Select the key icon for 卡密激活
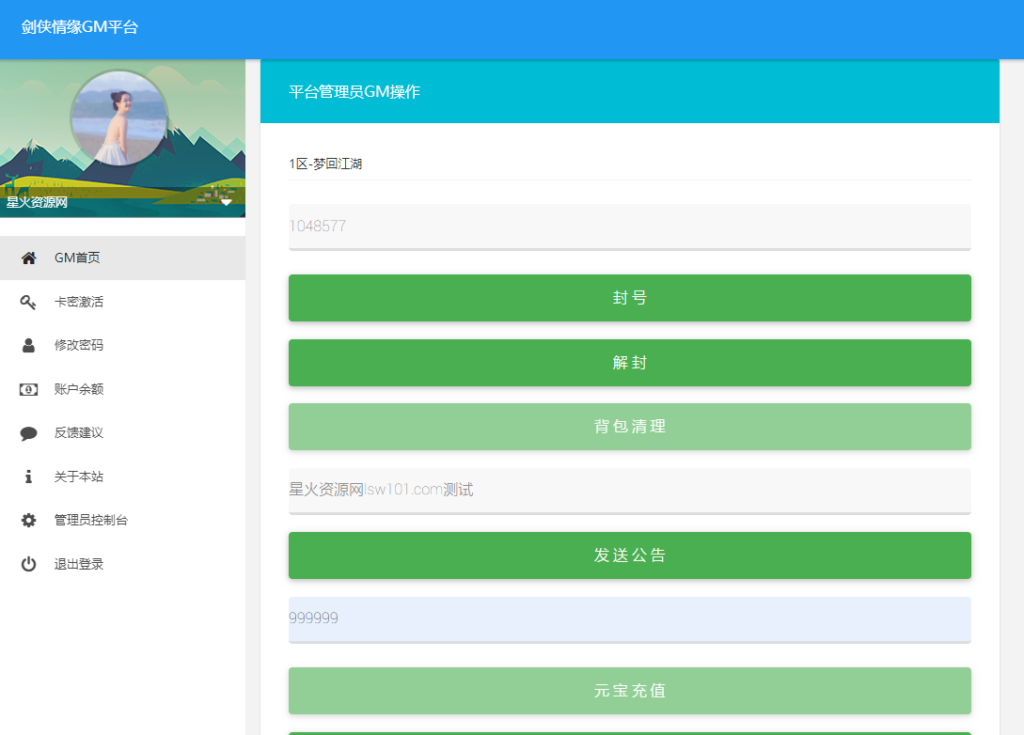Screen dimensions: 1024x735 (27, 301)
